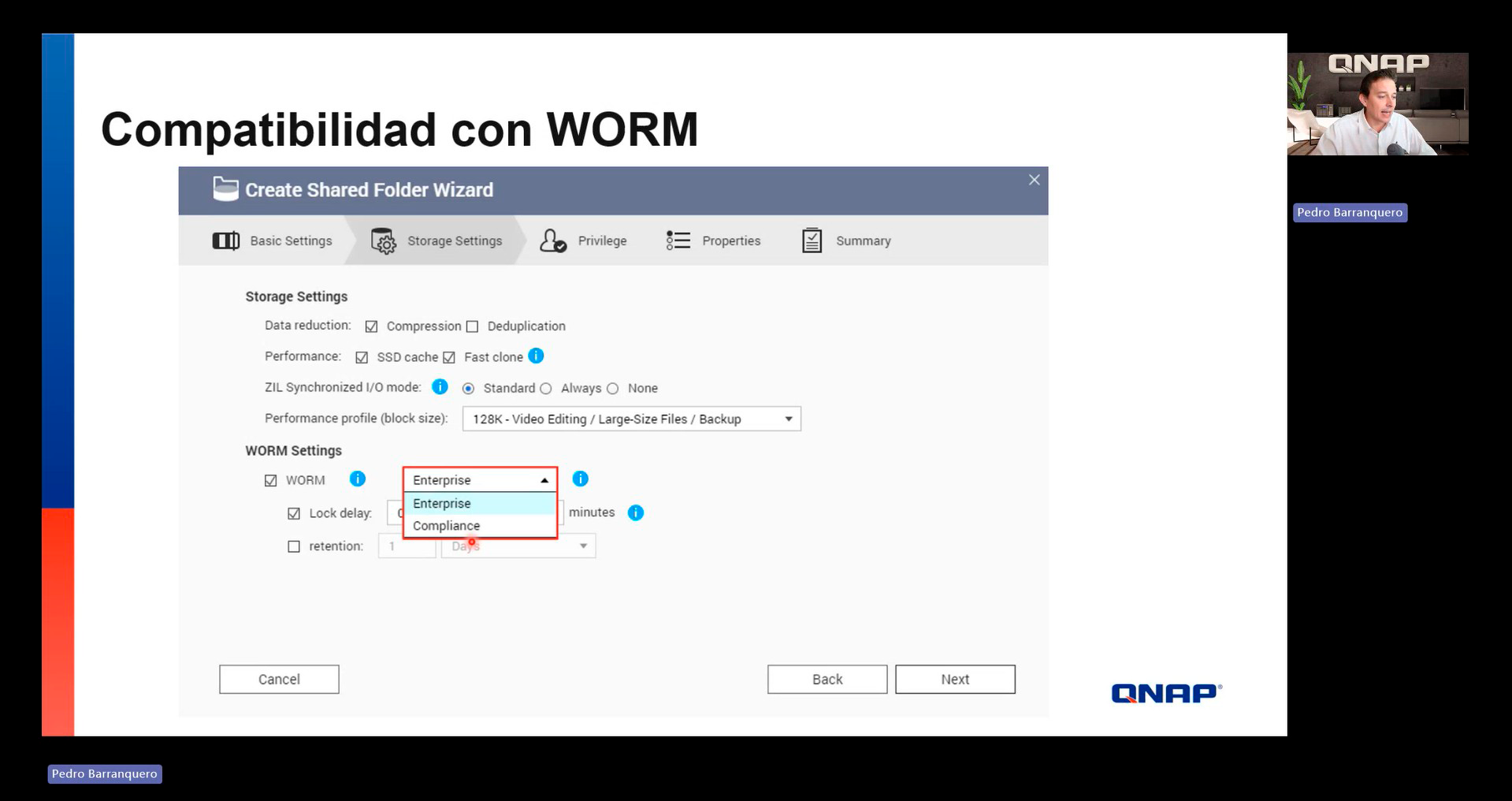The width and height of the screenshot is (1512, 801).
Task: Show info for ZIL Synchronized I/O mode
Action: point(440,387)
